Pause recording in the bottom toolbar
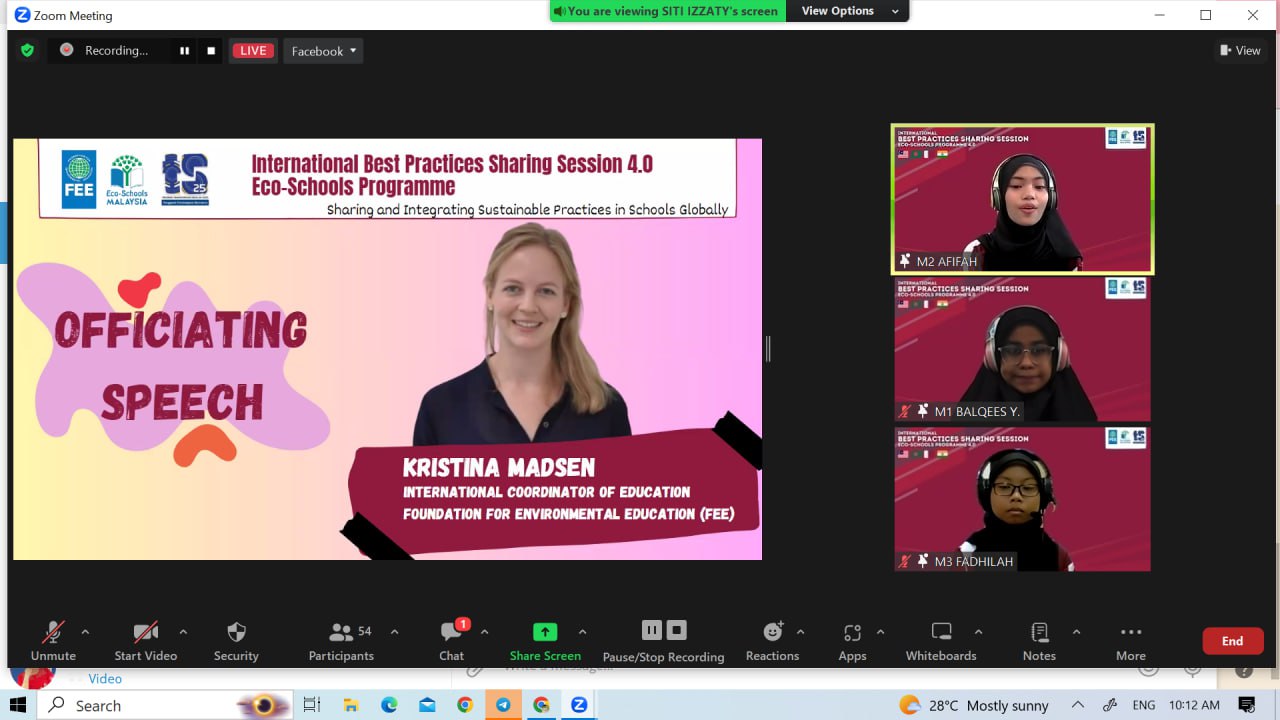Viewport: 1280px width, 720px height. (x=652, y=630)
